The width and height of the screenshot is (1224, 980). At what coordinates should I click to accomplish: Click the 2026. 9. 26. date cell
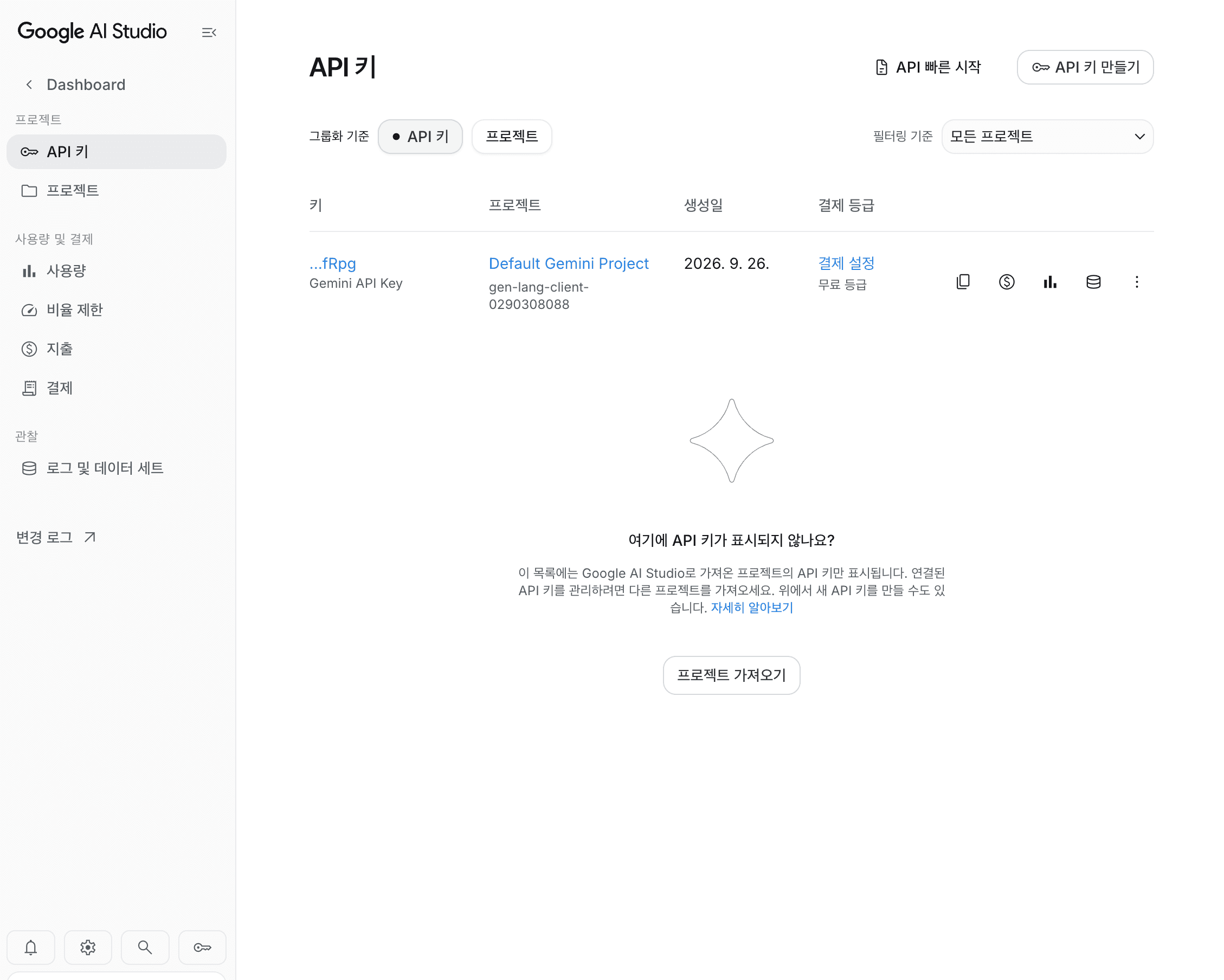click(x=726, y=263)
